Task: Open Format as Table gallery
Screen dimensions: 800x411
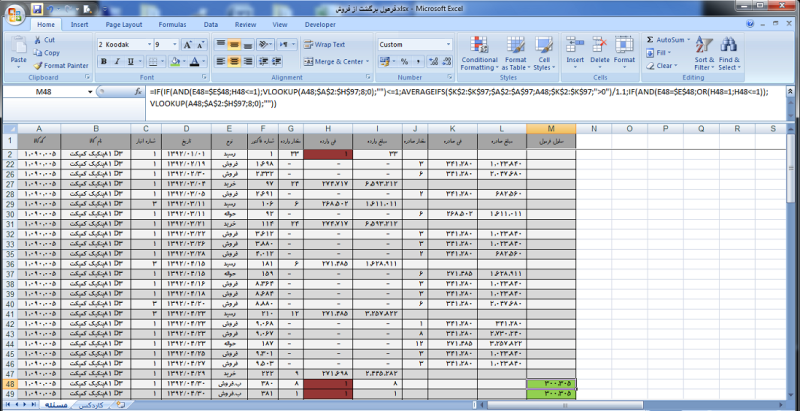Action: (516, 54)
